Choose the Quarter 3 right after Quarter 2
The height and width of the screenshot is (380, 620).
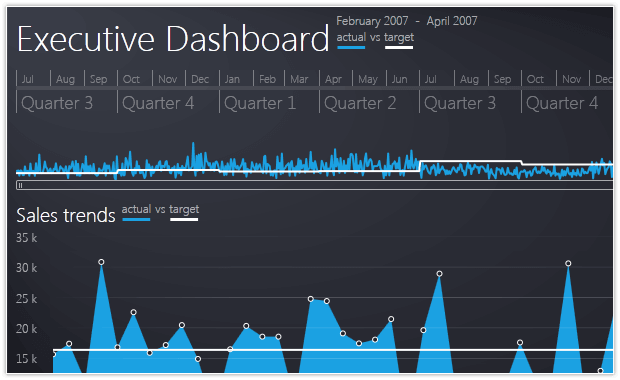[x=460, y=103]
